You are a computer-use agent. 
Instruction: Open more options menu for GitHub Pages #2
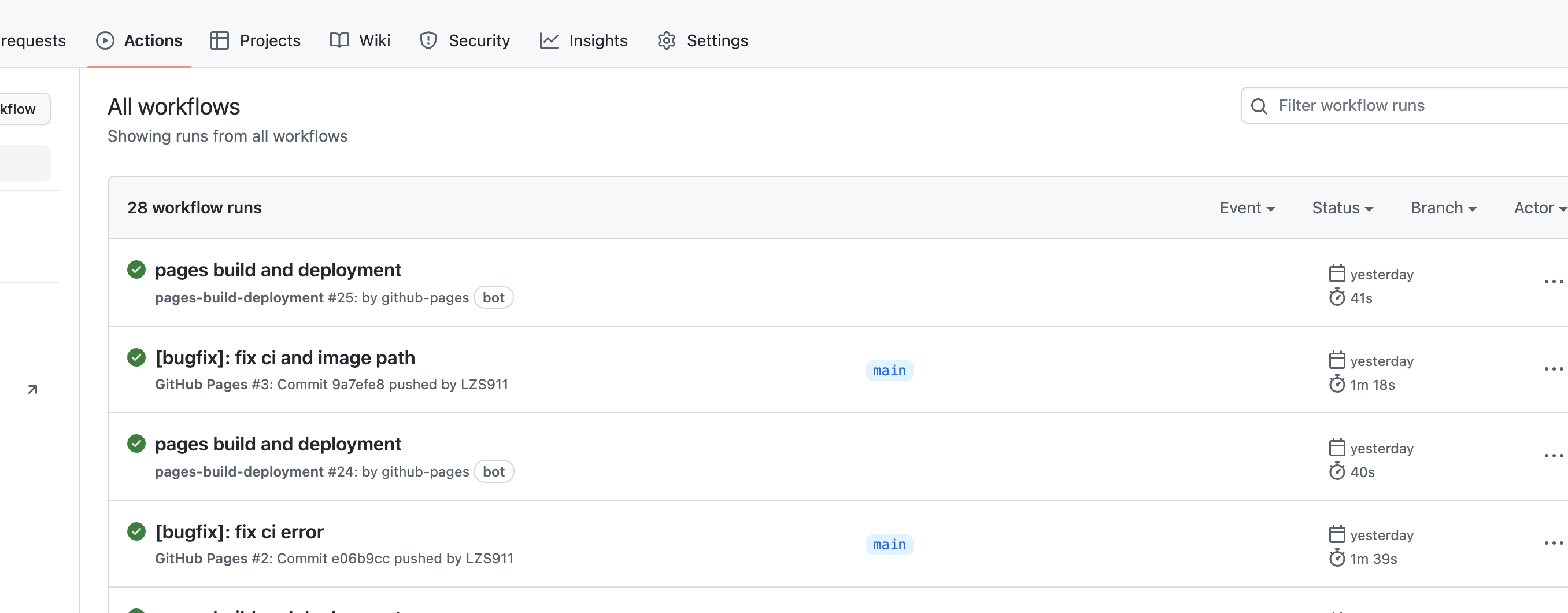click(1554, 543)
